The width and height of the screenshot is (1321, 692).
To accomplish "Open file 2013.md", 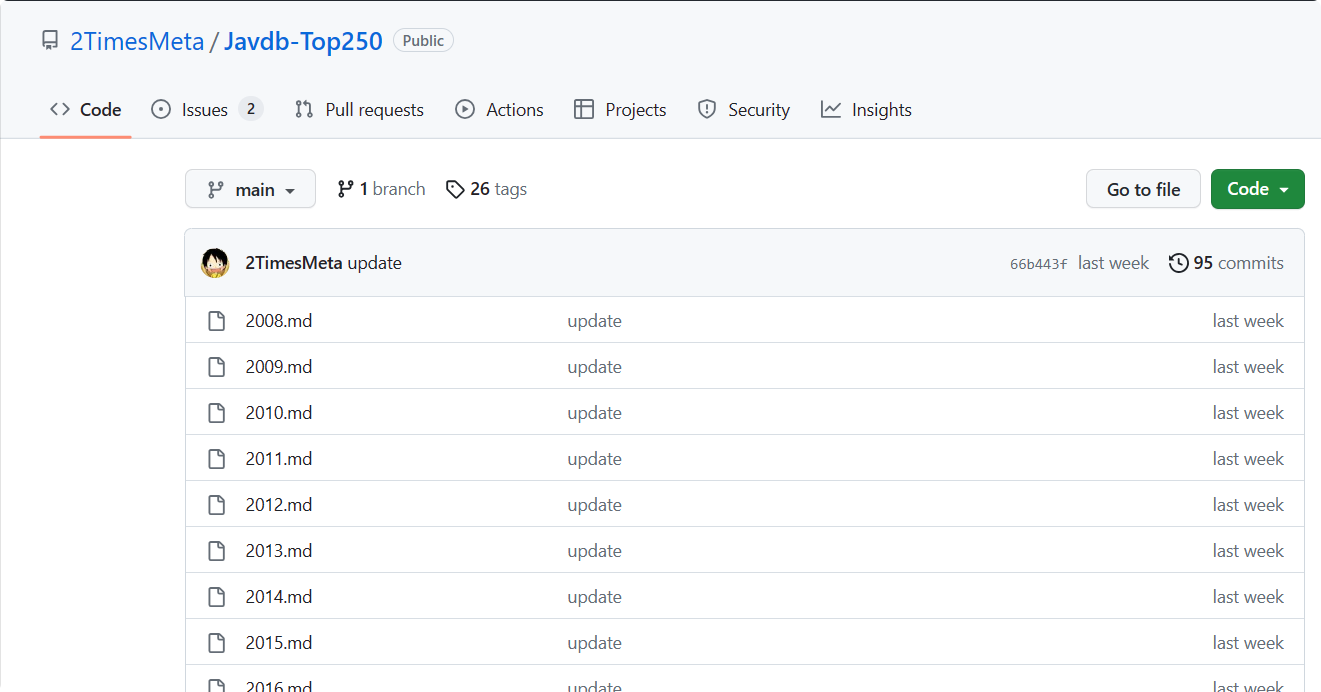I will (279, 551).
